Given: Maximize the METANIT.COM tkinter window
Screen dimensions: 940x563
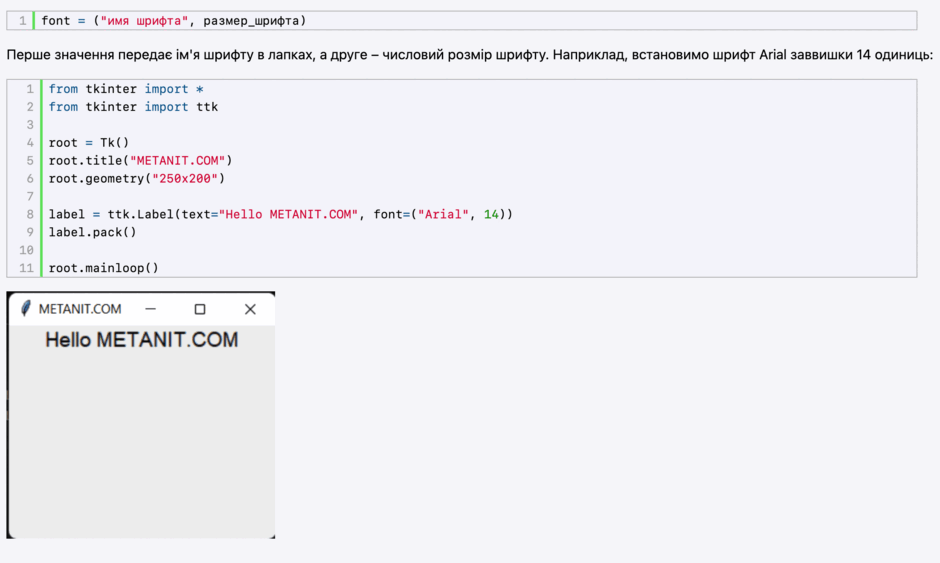Looking at the screenshot, I should pos(200,309).
